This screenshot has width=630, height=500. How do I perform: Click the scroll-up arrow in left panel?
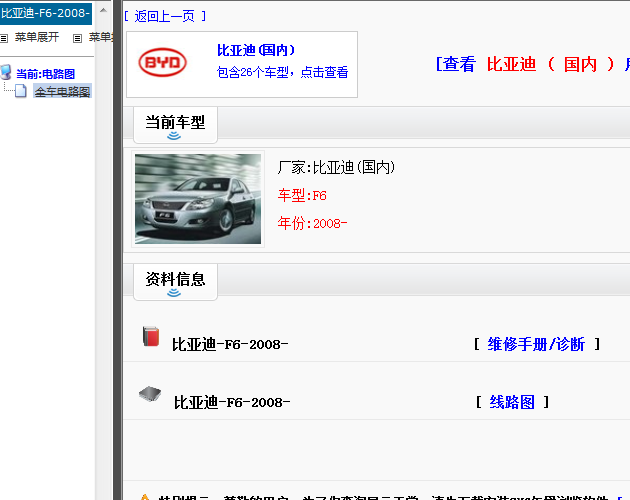coord(103,10)
